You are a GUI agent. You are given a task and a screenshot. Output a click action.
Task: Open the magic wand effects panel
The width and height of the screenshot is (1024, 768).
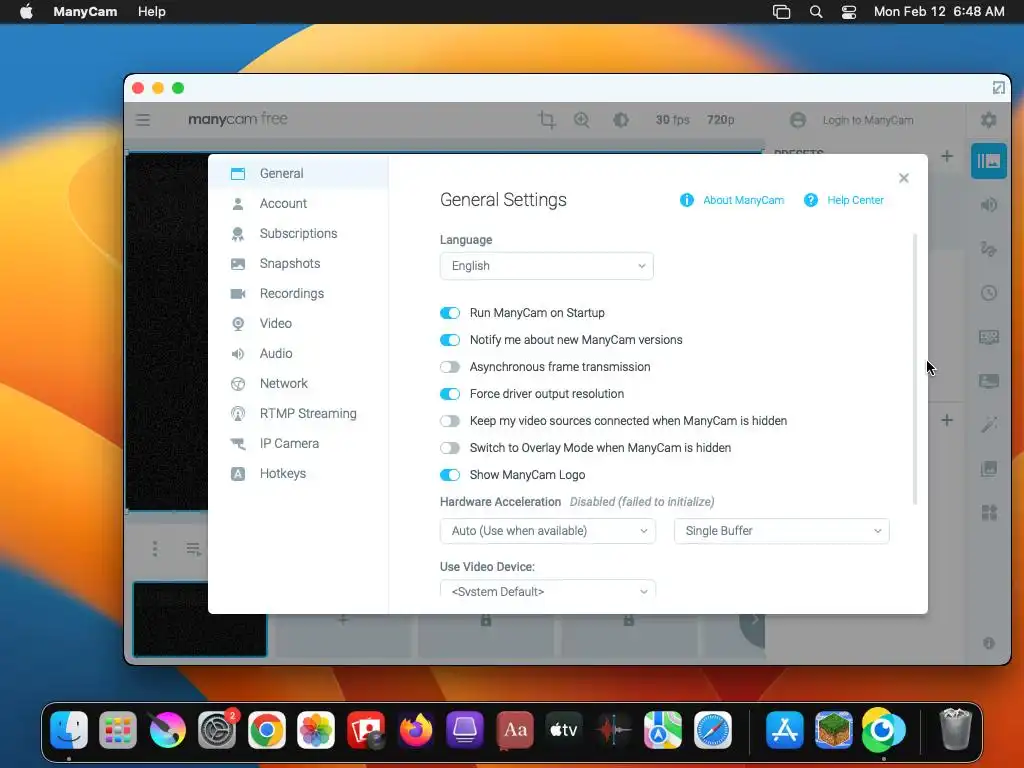coord(989,424)
